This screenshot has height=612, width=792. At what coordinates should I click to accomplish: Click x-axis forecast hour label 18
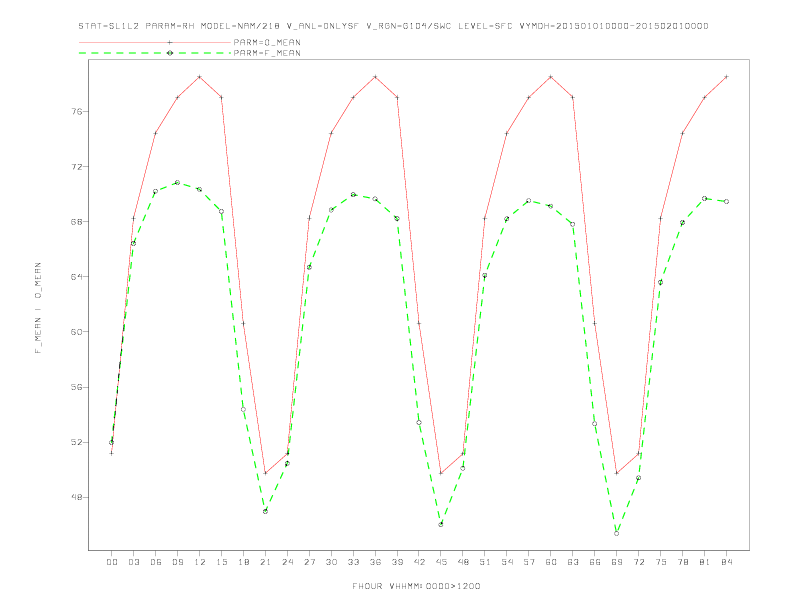tap(243, 562)
